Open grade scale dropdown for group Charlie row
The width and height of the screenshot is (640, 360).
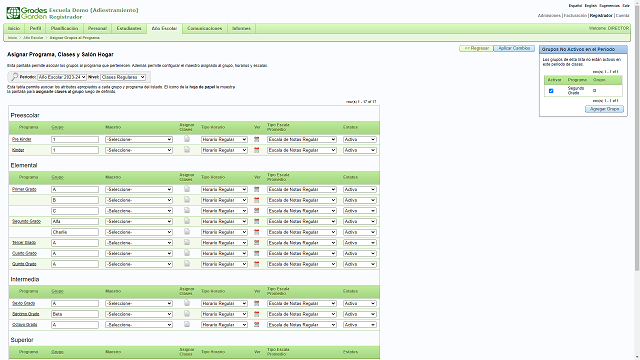[x=302, y=232]
